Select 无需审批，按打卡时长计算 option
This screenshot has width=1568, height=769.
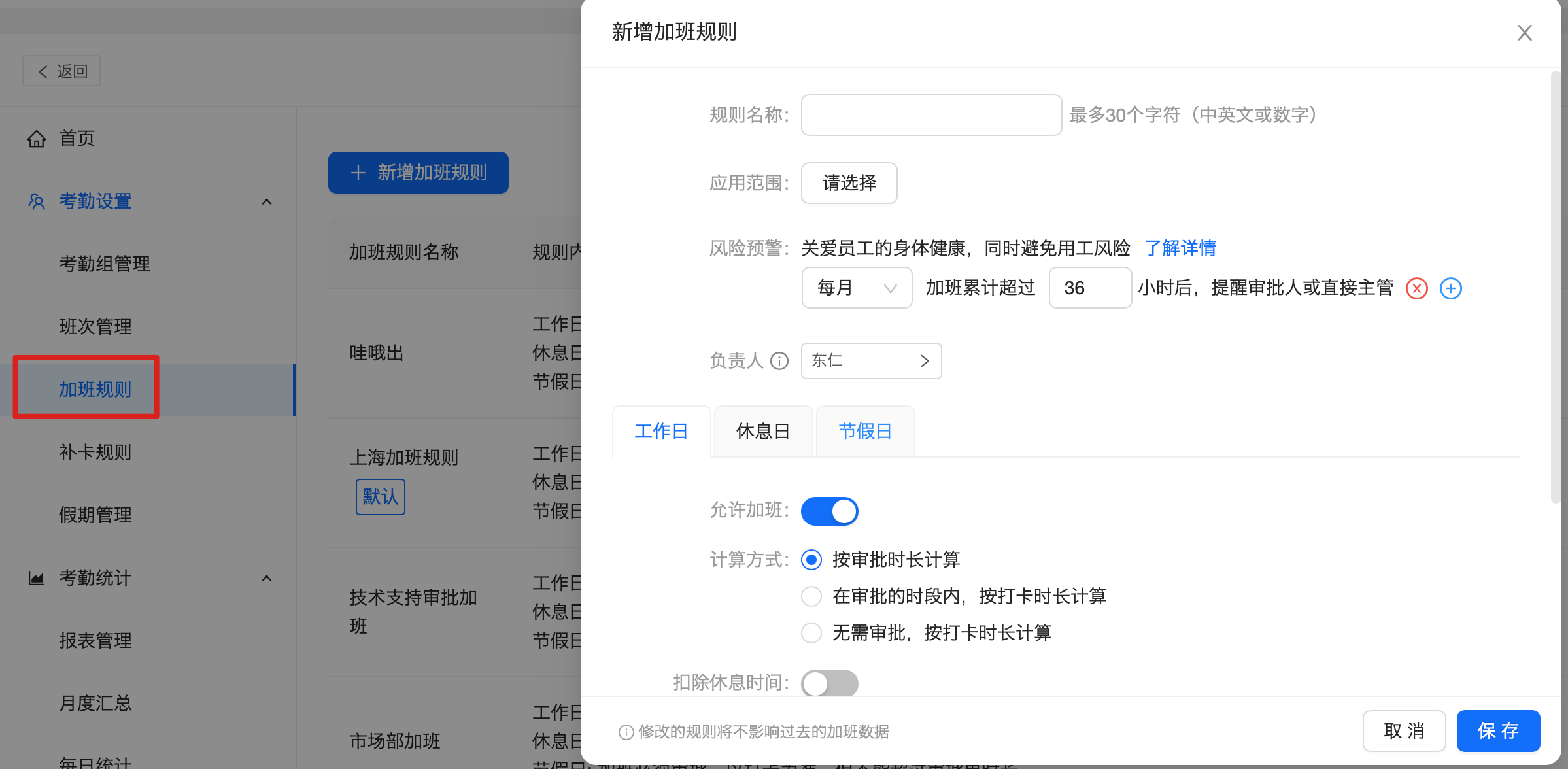811,633
